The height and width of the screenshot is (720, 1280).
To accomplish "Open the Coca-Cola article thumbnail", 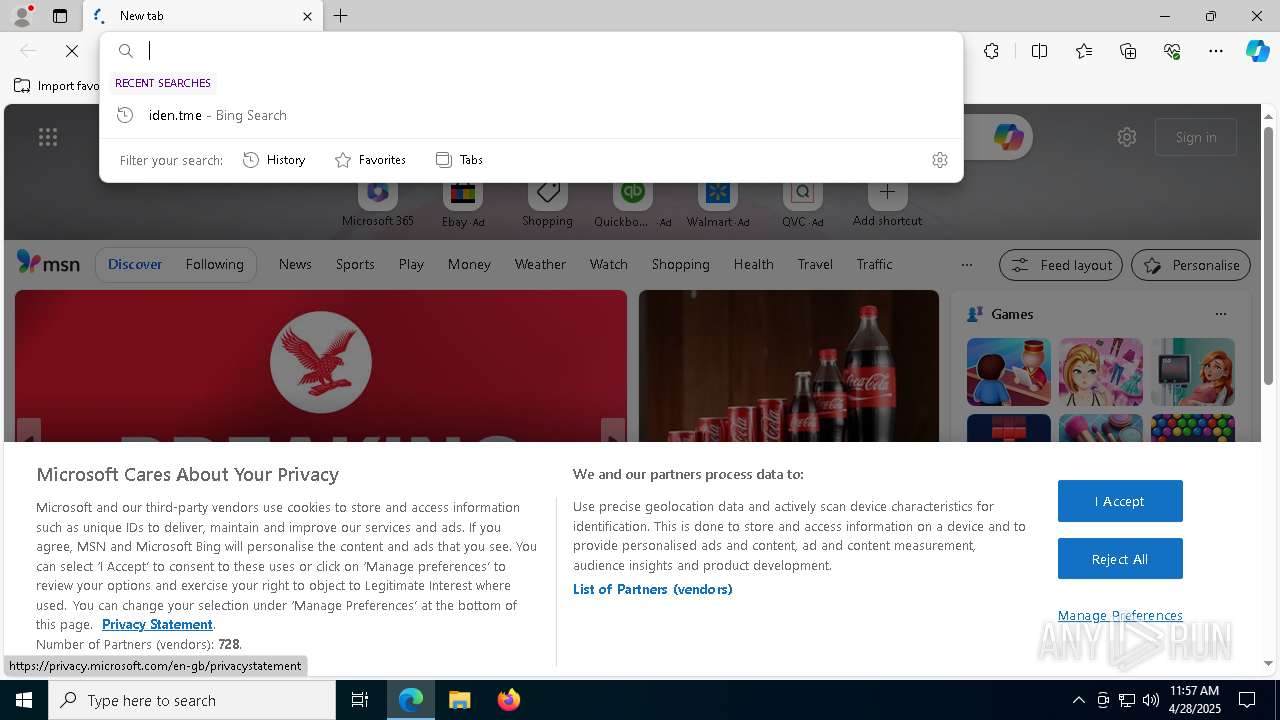I will [789, 366].
